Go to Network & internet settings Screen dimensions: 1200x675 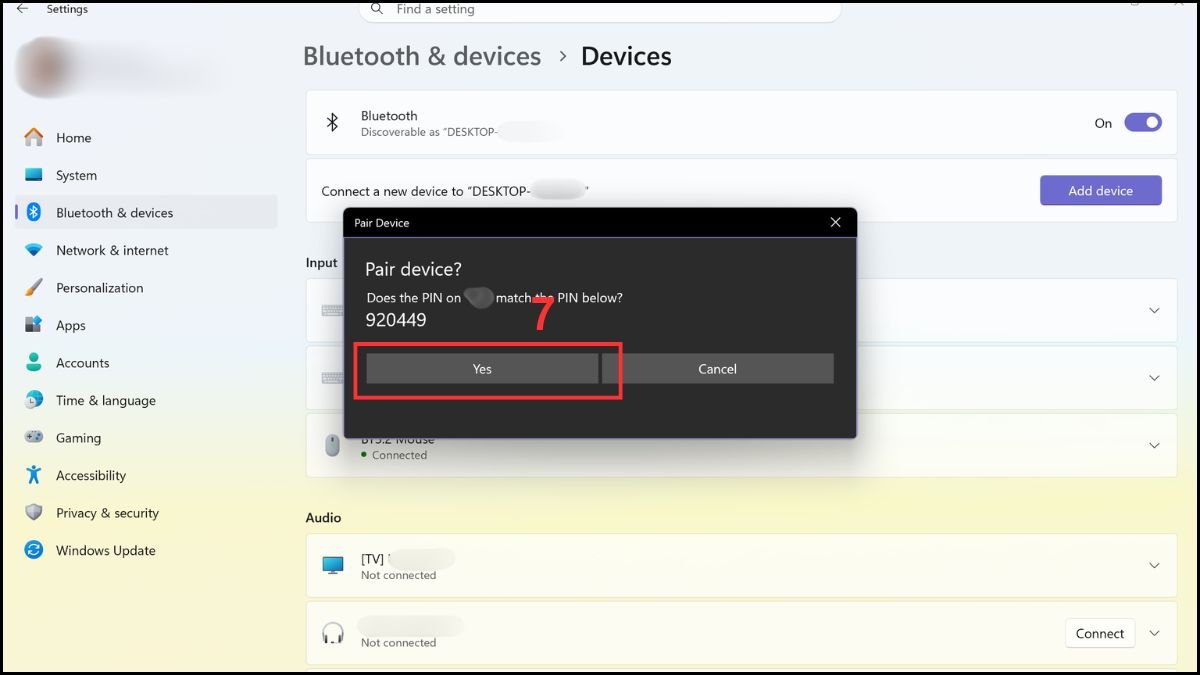tap(146, 250)
